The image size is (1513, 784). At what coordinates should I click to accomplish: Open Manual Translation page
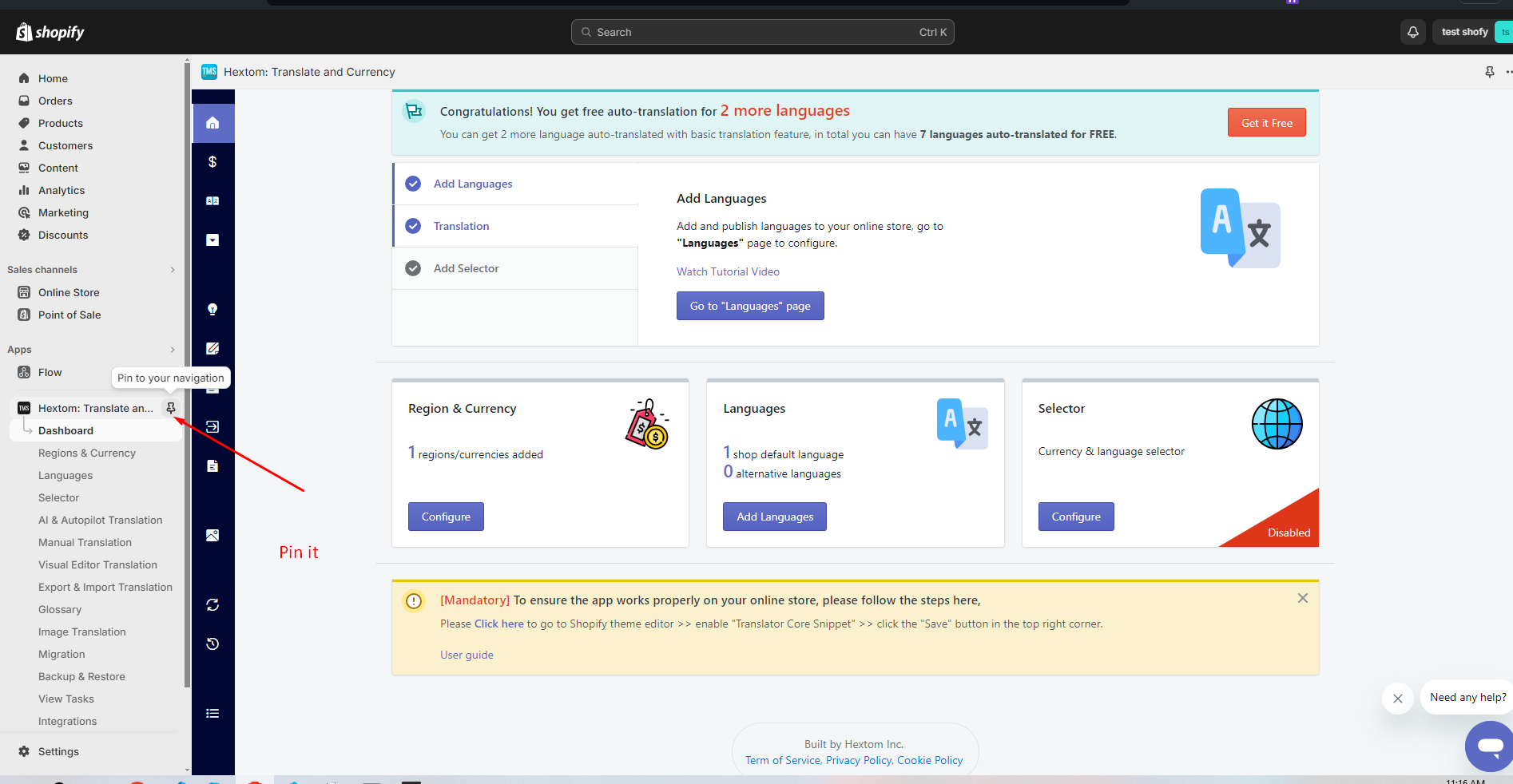(85, 542)
